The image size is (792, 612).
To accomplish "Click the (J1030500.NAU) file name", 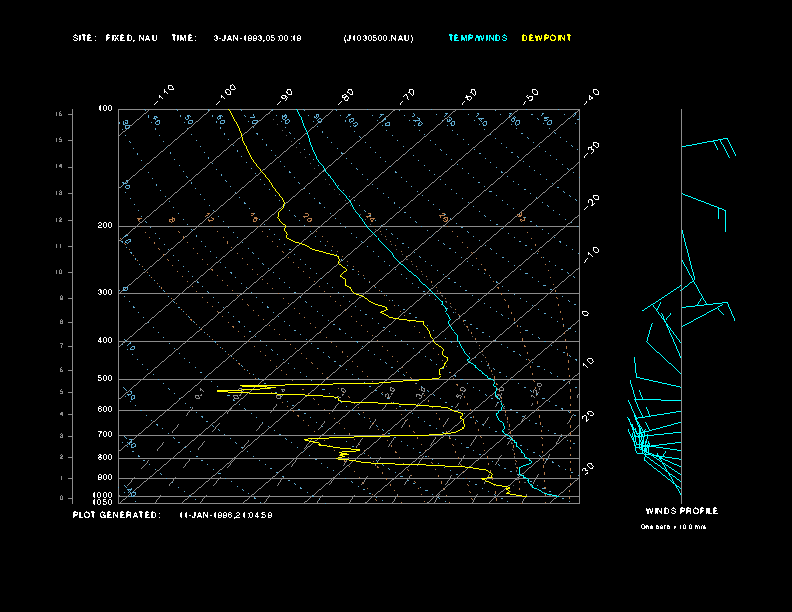I will [x=378, y=38].
